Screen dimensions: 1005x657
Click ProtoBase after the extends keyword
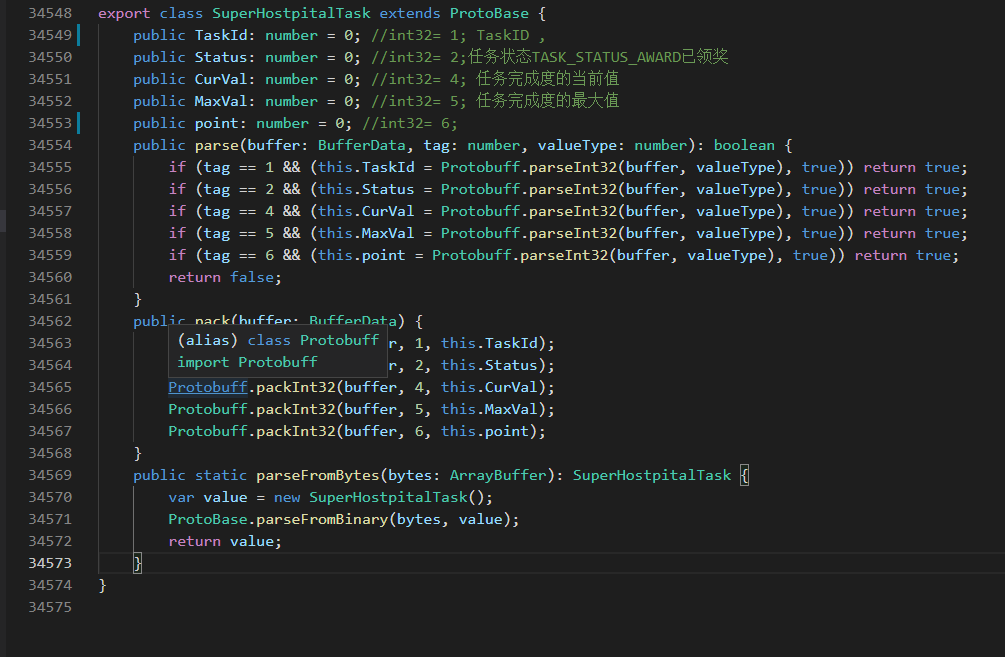click(x=489, y=13)
